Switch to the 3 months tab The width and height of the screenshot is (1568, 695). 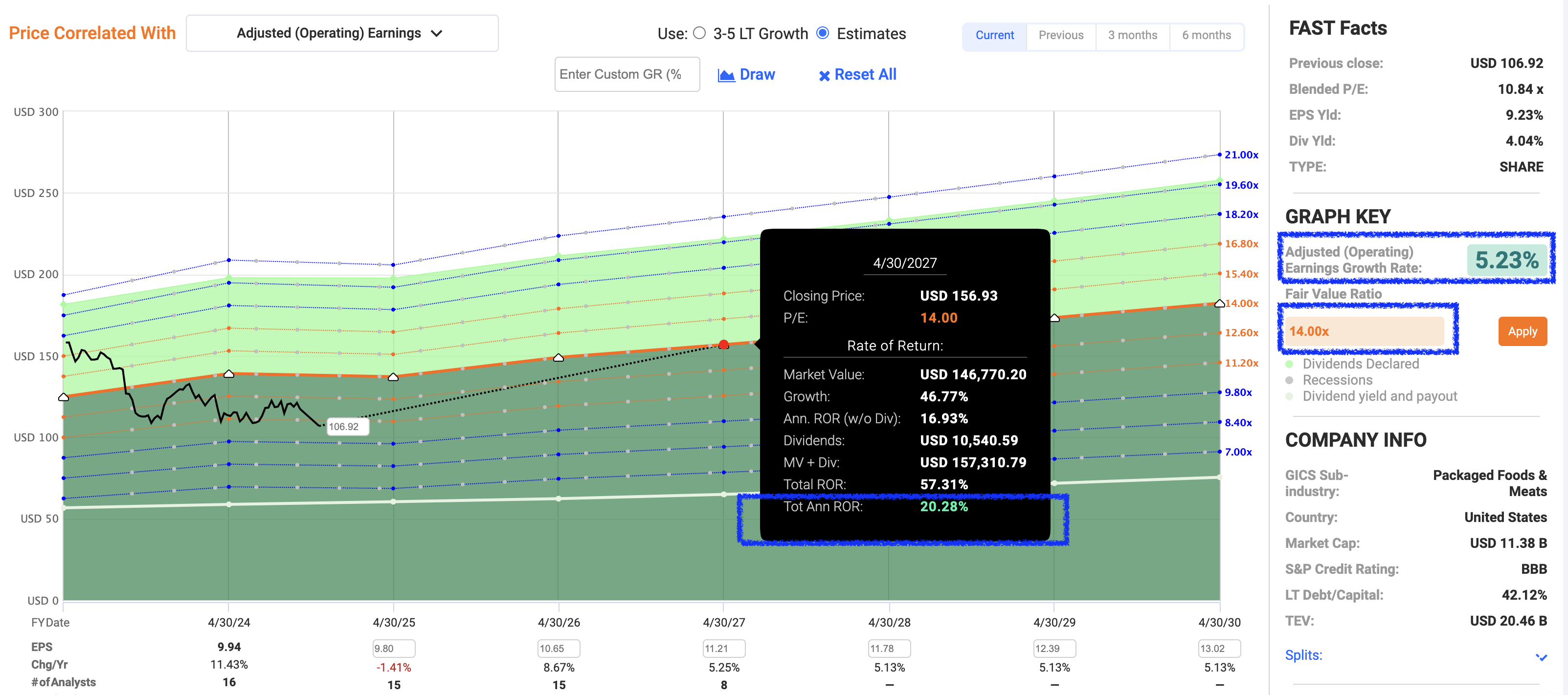1132,35
